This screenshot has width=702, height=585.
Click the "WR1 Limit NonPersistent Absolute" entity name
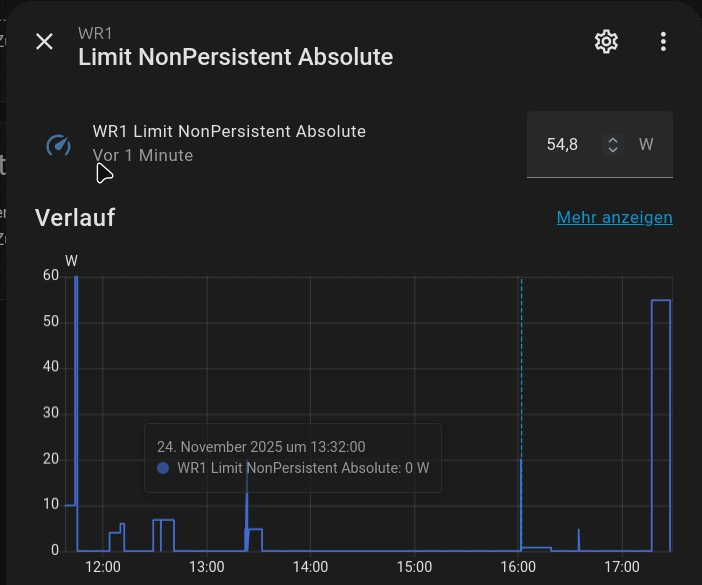click(229, 131)
